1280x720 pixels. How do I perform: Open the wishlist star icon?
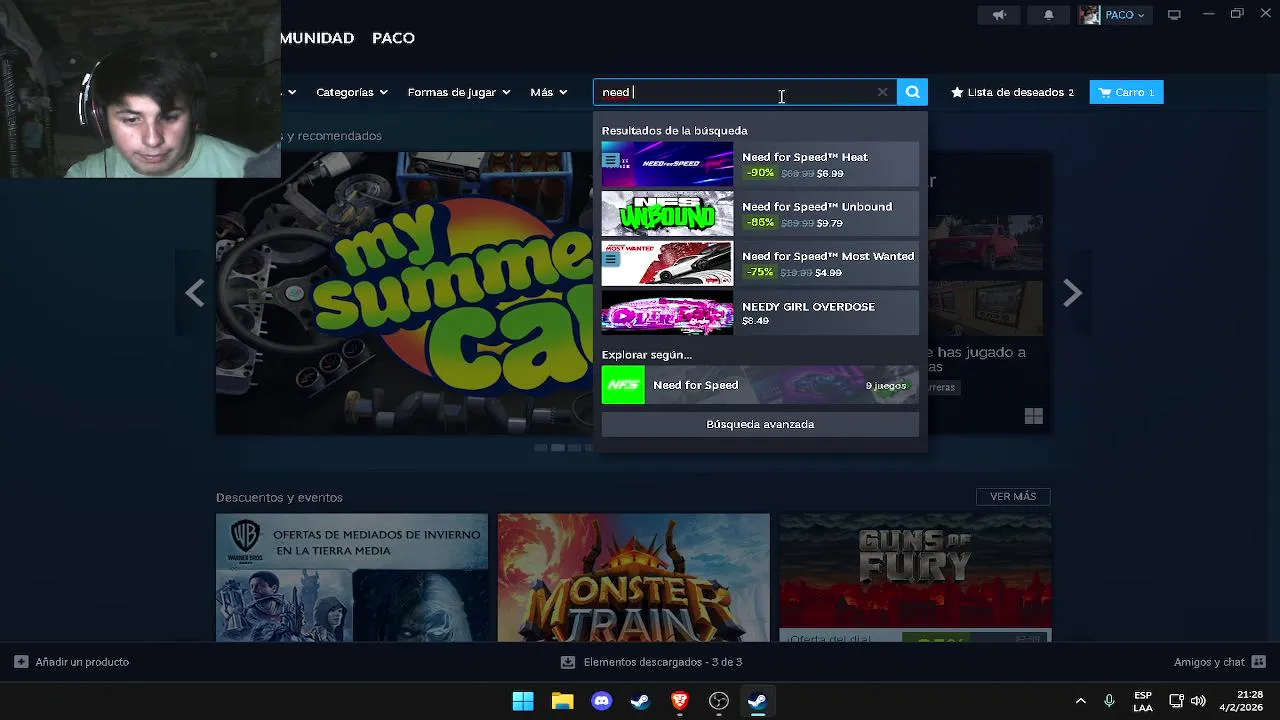[x=957, y=92]
